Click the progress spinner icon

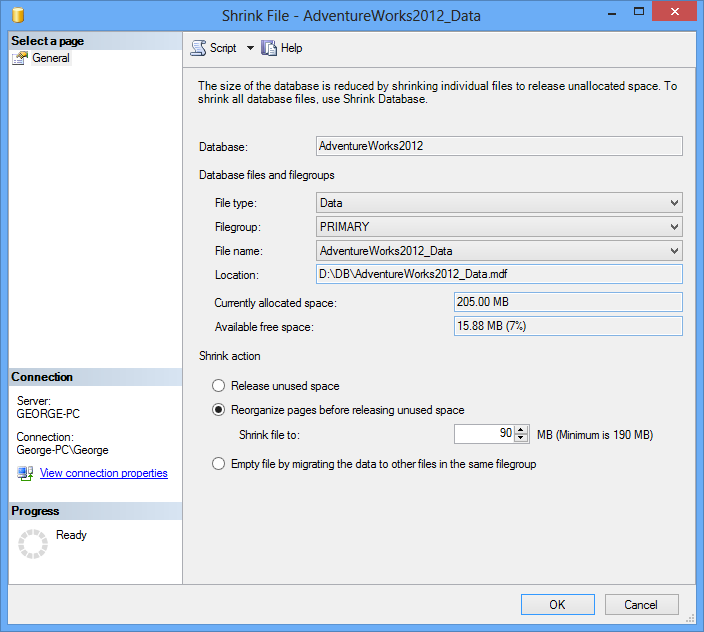pos(33,544)
